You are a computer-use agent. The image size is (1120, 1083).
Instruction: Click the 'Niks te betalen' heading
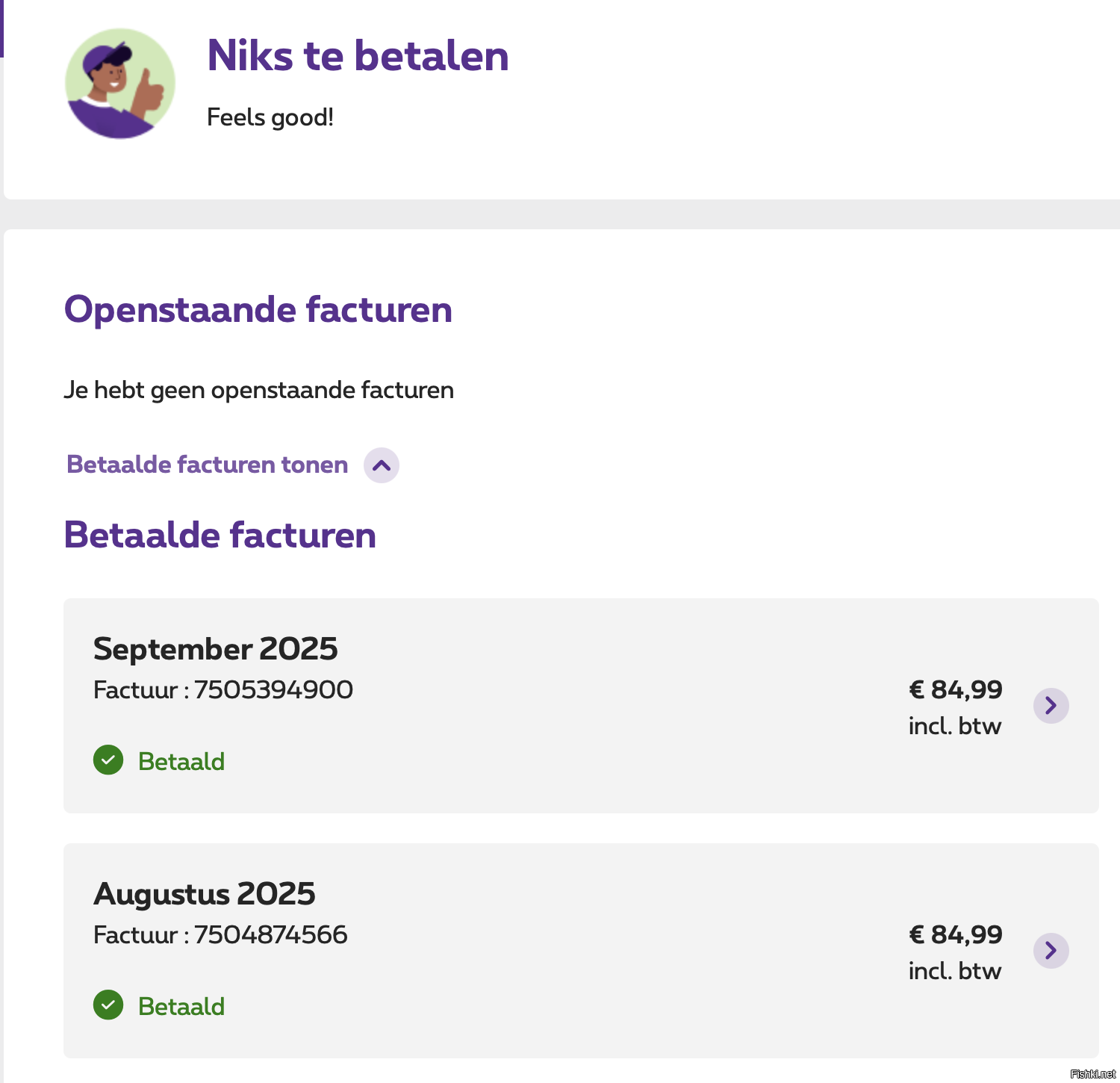pyautogui.click(x=358, y=56)
